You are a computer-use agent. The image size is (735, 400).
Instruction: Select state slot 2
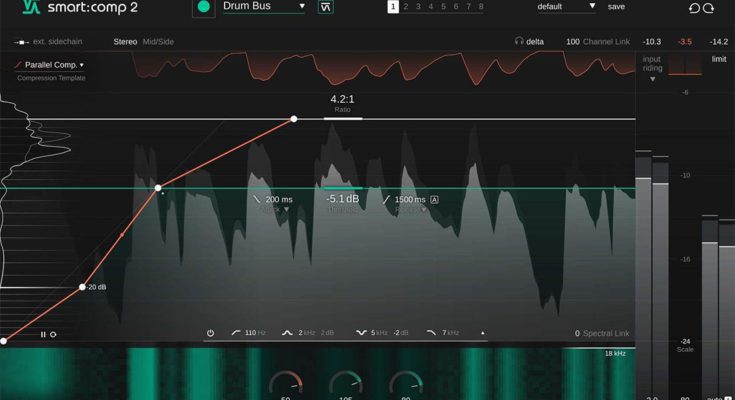click(x=407, y=7)
